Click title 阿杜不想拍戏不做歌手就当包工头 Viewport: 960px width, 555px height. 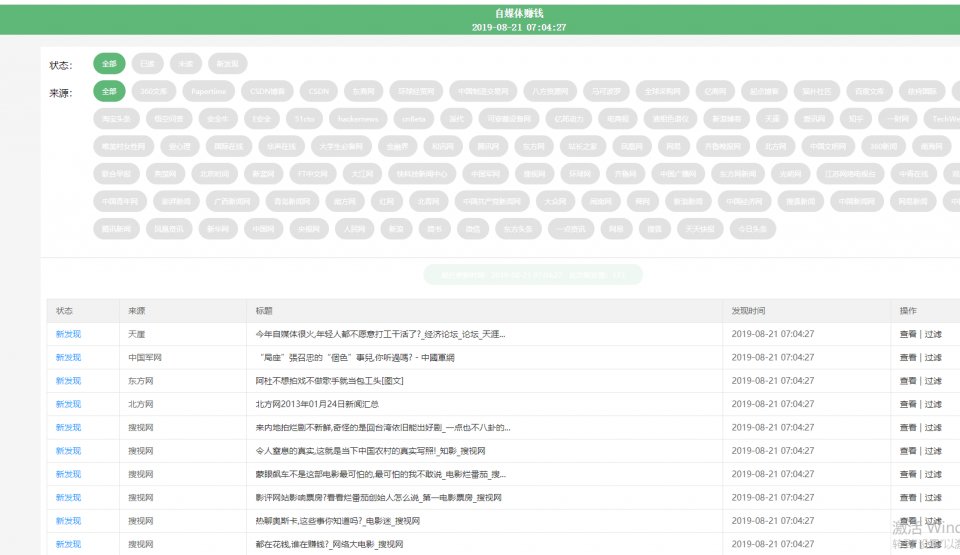click(x=329, y=381)
